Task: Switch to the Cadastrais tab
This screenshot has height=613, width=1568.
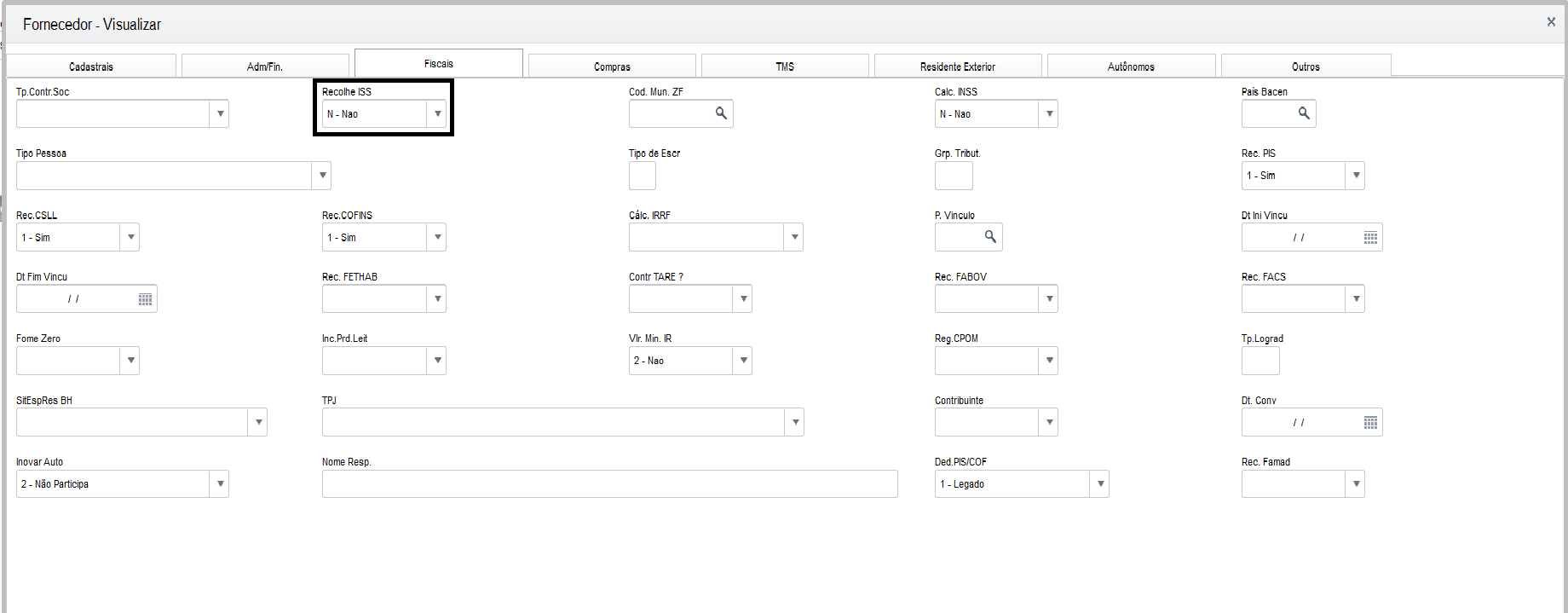Action: coord(91,67)
